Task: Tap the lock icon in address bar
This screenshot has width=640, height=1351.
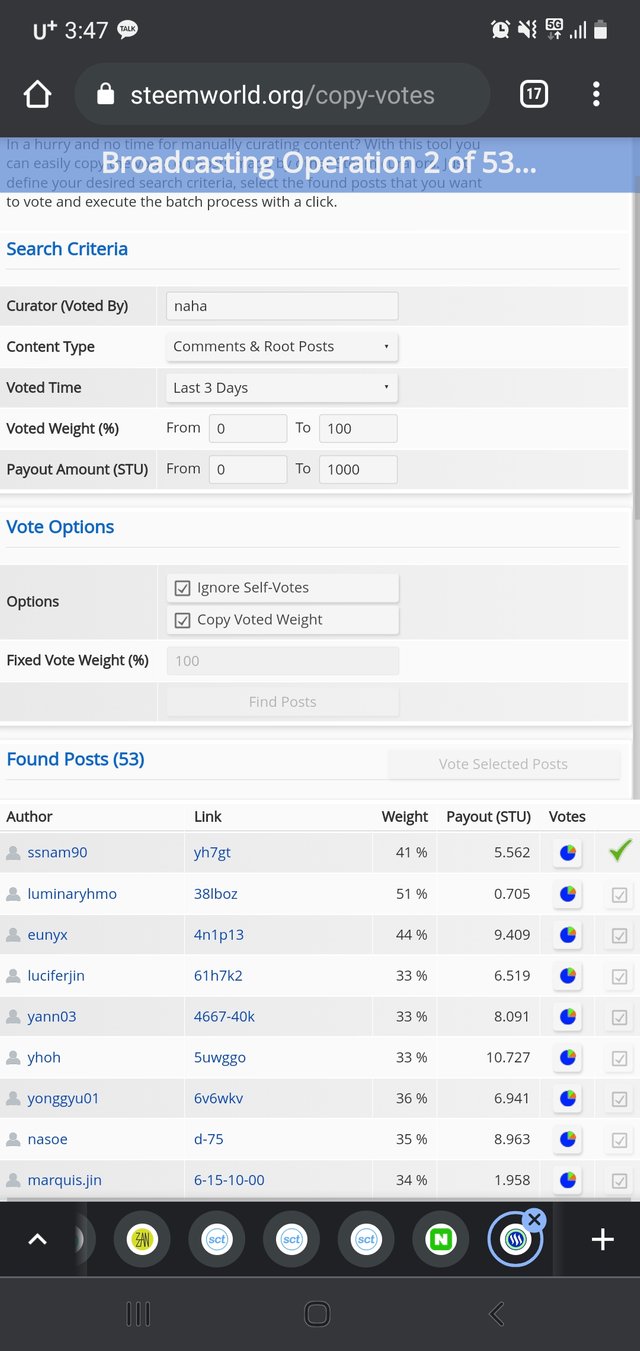Action: coord(106,95)
